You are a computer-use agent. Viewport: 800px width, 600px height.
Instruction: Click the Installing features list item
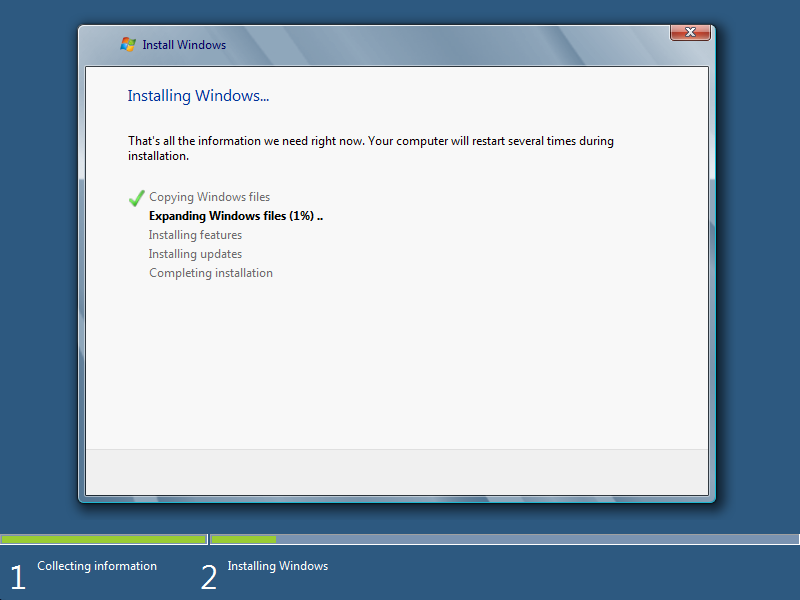[x=195, y=235]
